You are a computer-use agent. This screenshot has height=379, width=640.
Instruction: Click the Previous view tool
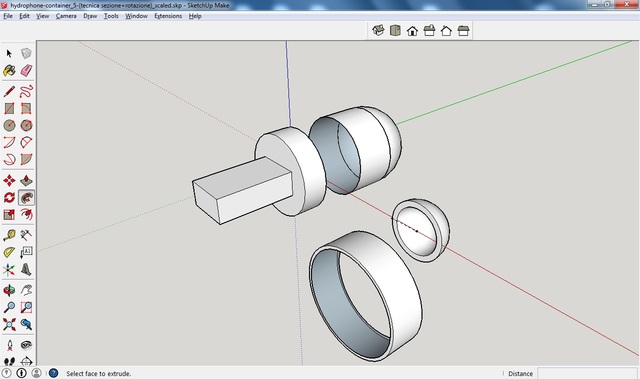click(x=26, y=324)
